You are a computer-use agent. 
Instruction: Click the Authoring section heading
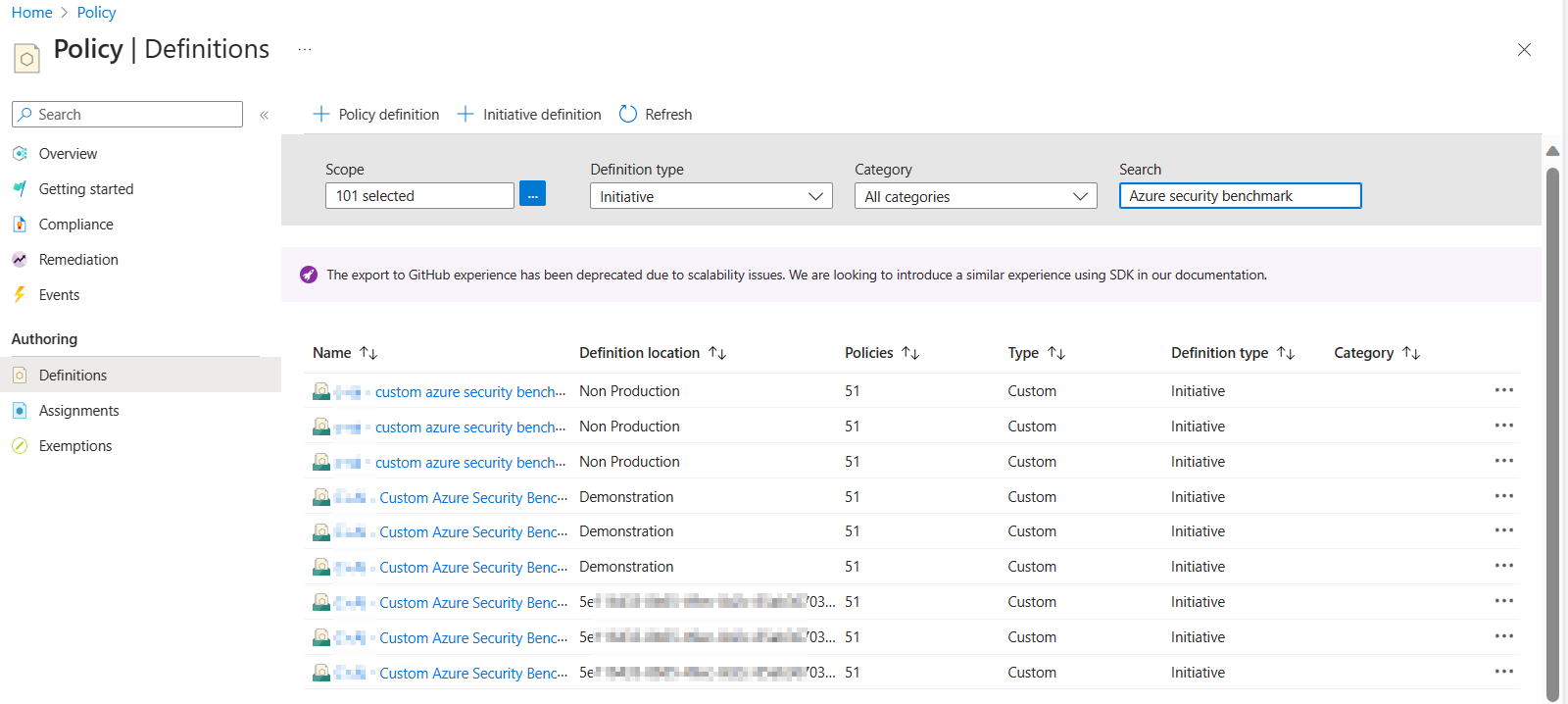tap(44, 339)
